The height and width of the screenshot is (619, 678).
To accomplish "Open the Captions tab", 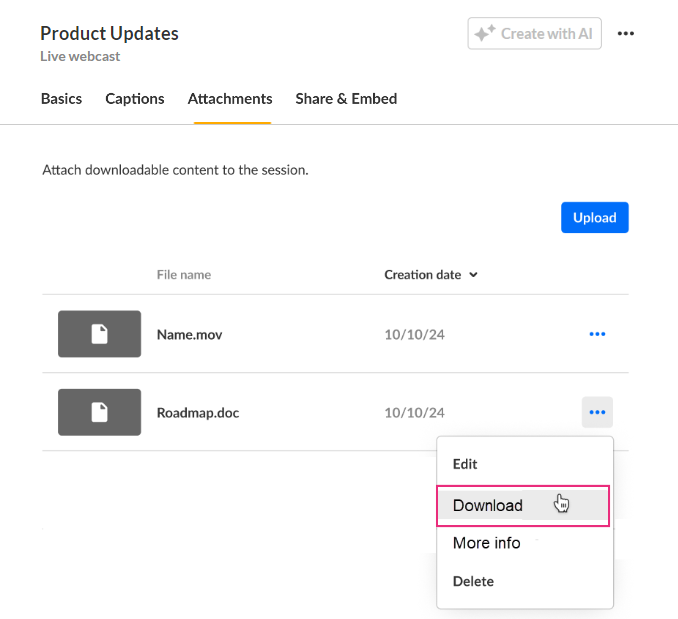I will click(x=135, y=99).
